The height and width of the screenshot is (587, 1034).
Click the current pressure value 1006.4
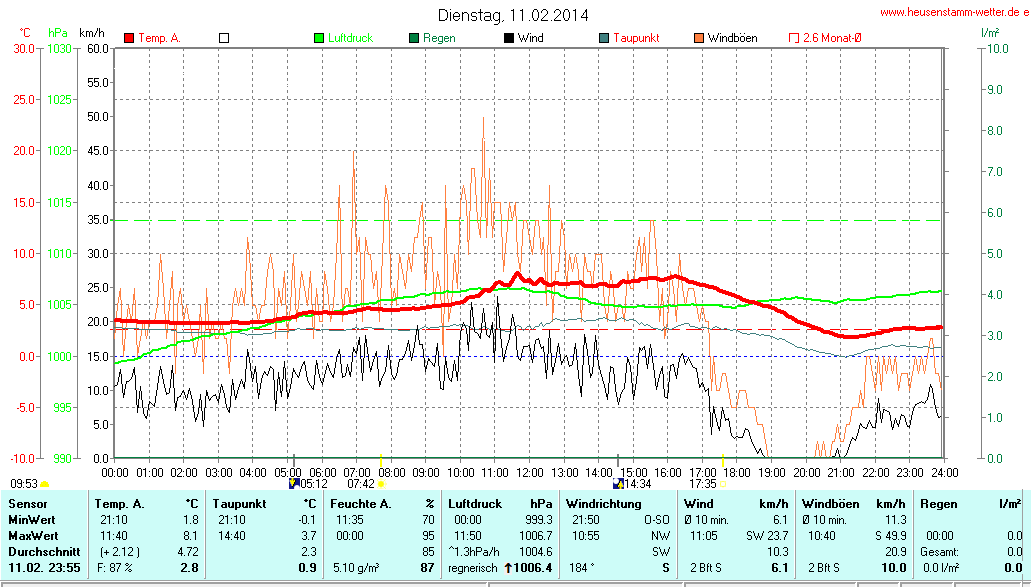point(533,568)
